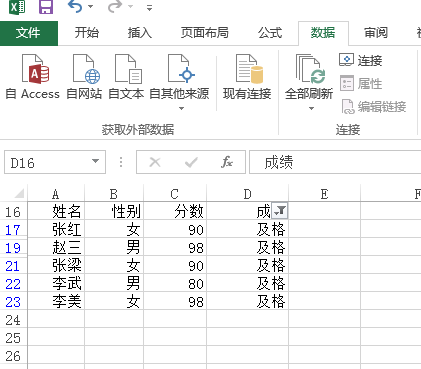The height and width of the screenshot is (369, 421).
Task: Select the cell containing 姓名
Action: (56, 211)
